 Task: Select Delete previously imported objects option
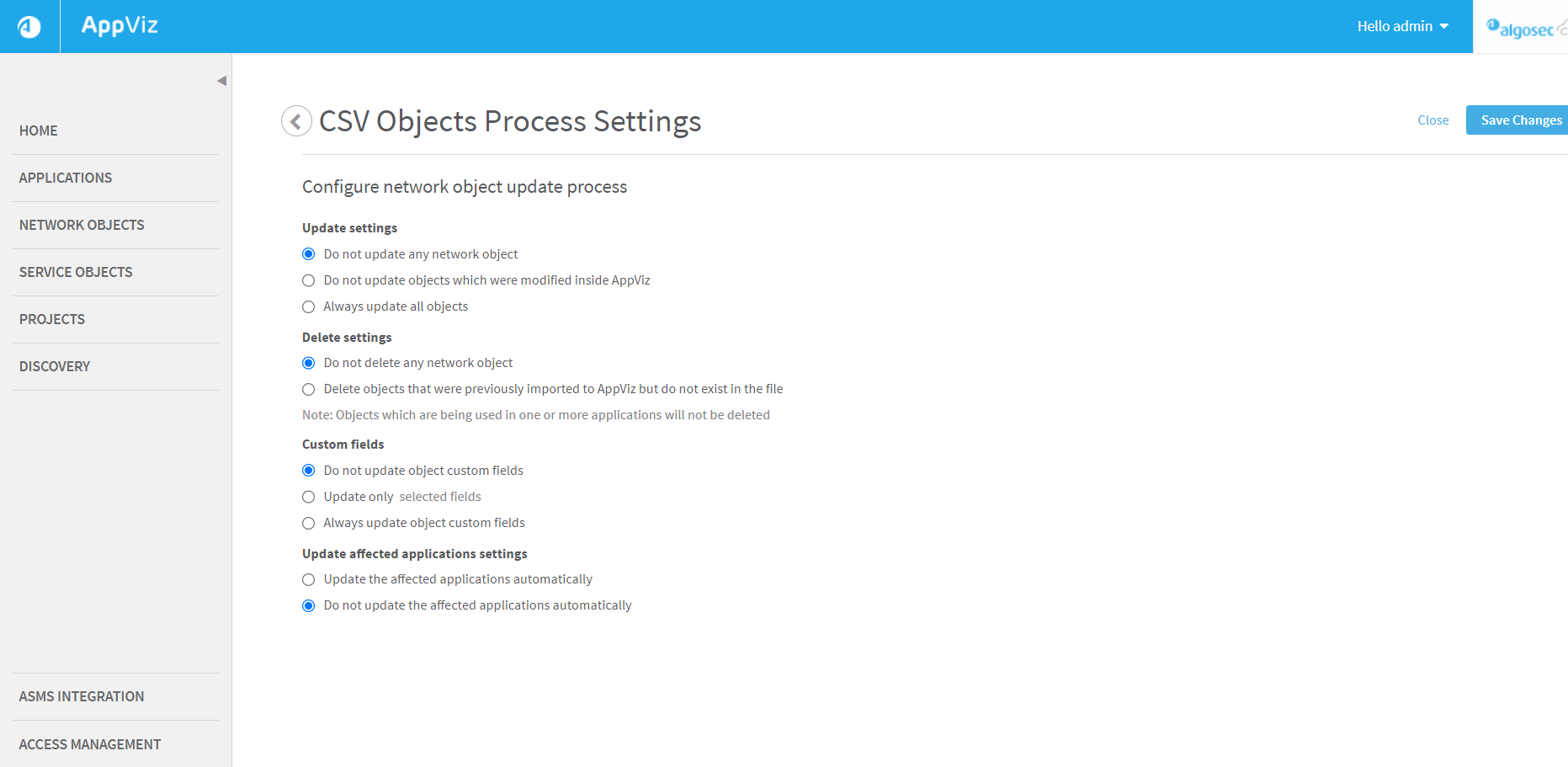coord(309,389)
